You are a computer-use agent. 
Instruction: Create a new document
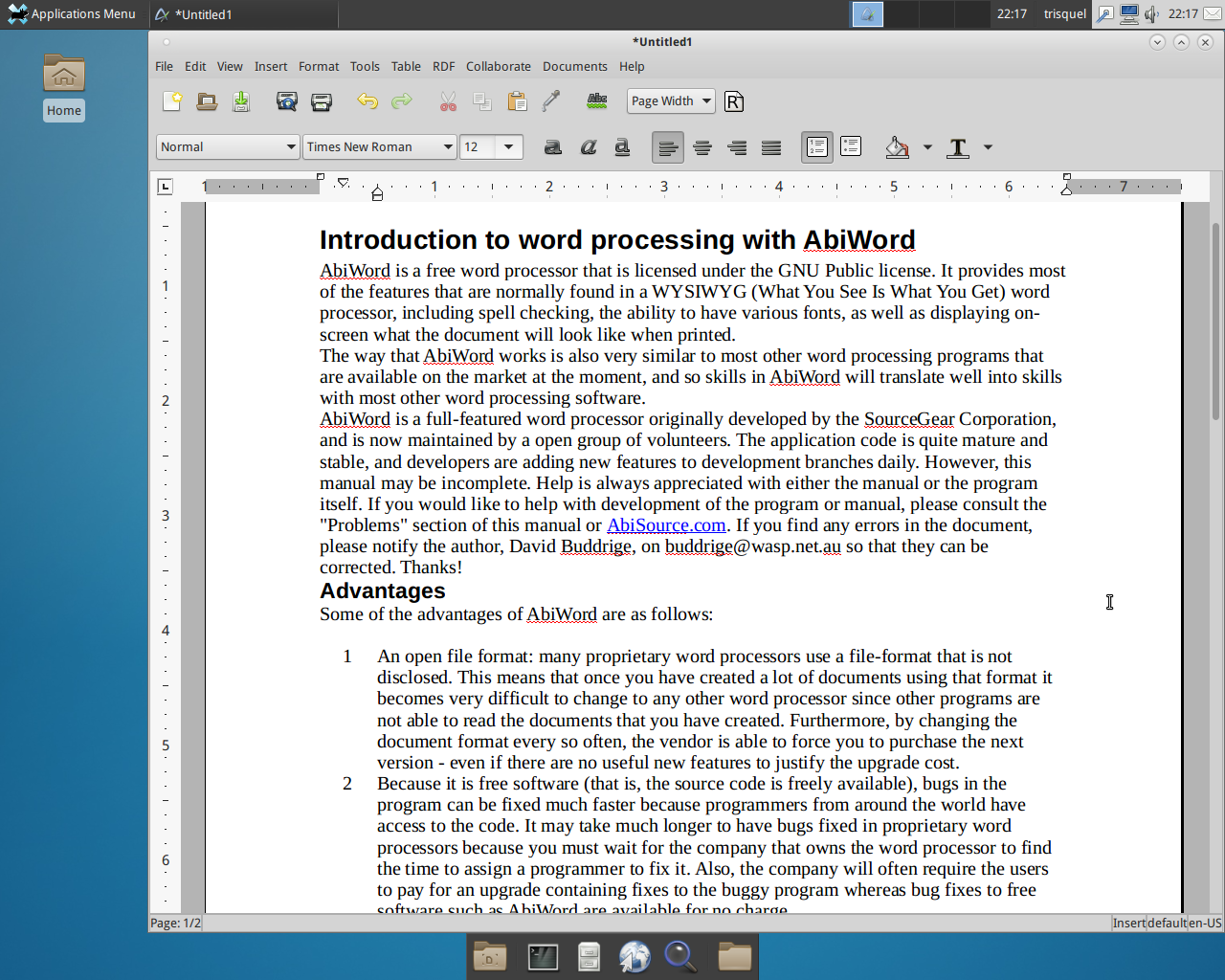click(x=172, y=101)
